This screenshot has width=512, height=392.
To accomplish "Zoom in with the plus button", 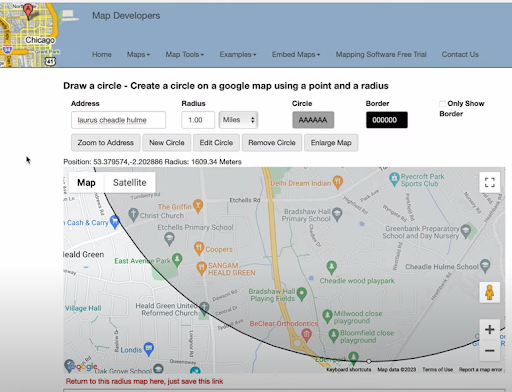I will (490, 330).
